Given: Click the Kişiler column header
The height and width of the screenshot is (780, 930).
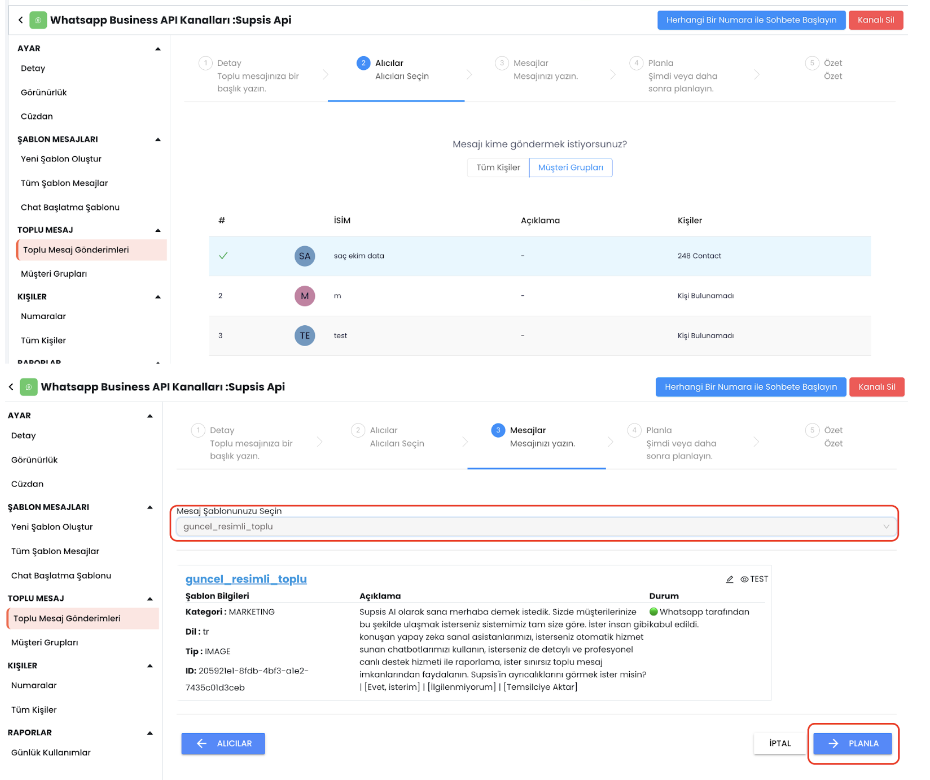Looking at the screenshot, I should click(690, 221).
